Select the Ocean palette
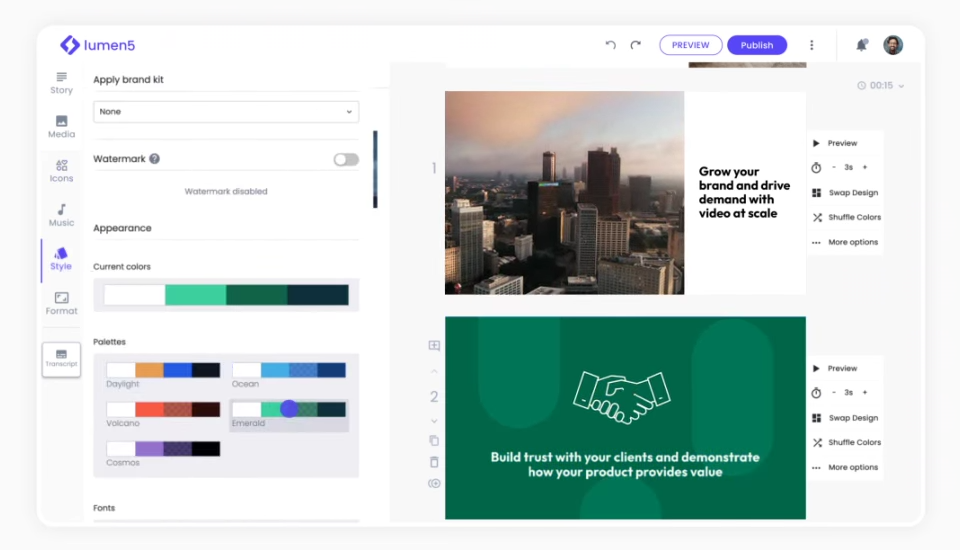 (288, 374)
